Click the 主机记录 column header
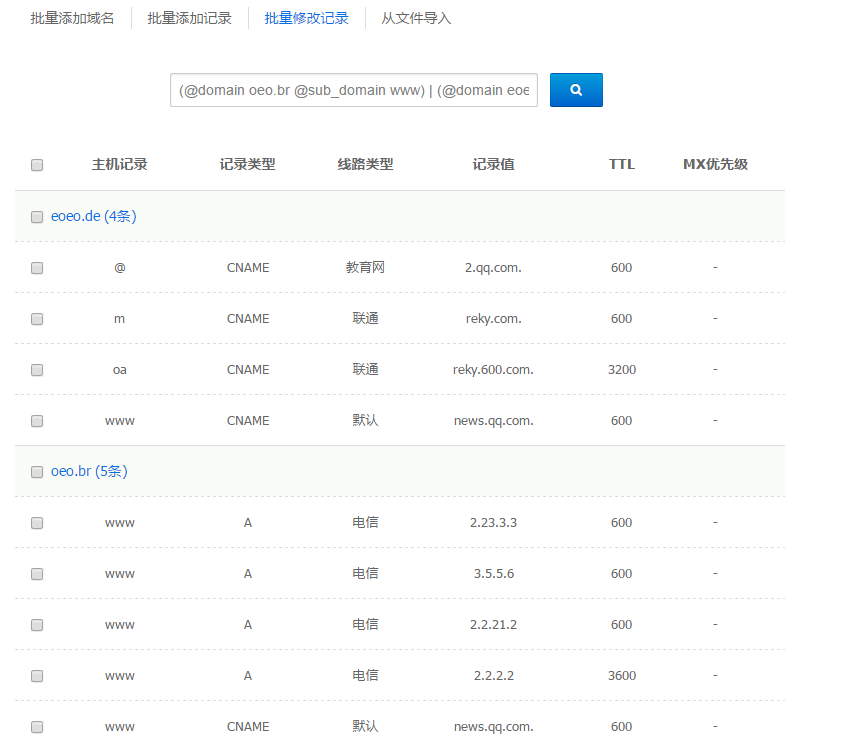This screenshot has height=750, width=843. pos(119,164)
